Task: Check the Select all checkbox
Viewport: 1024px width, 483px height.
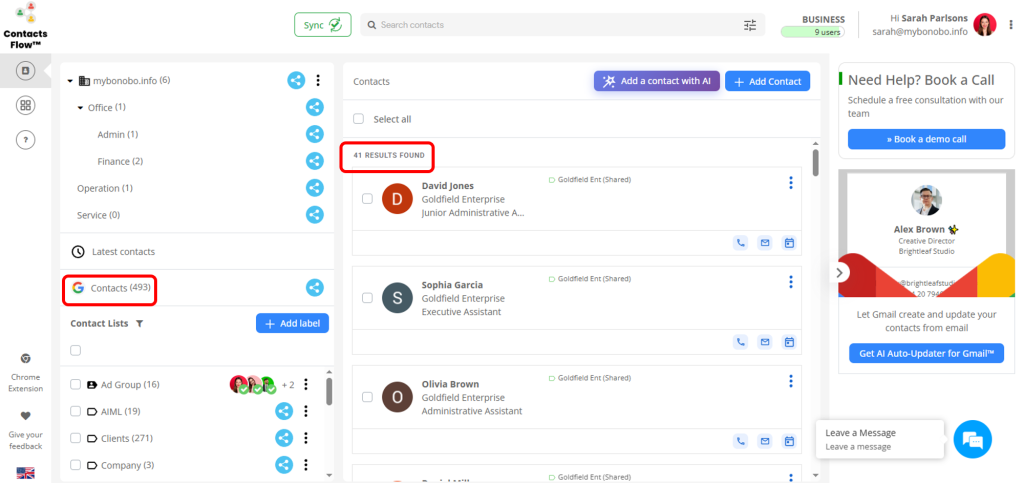Action: (x=359, y=119)
